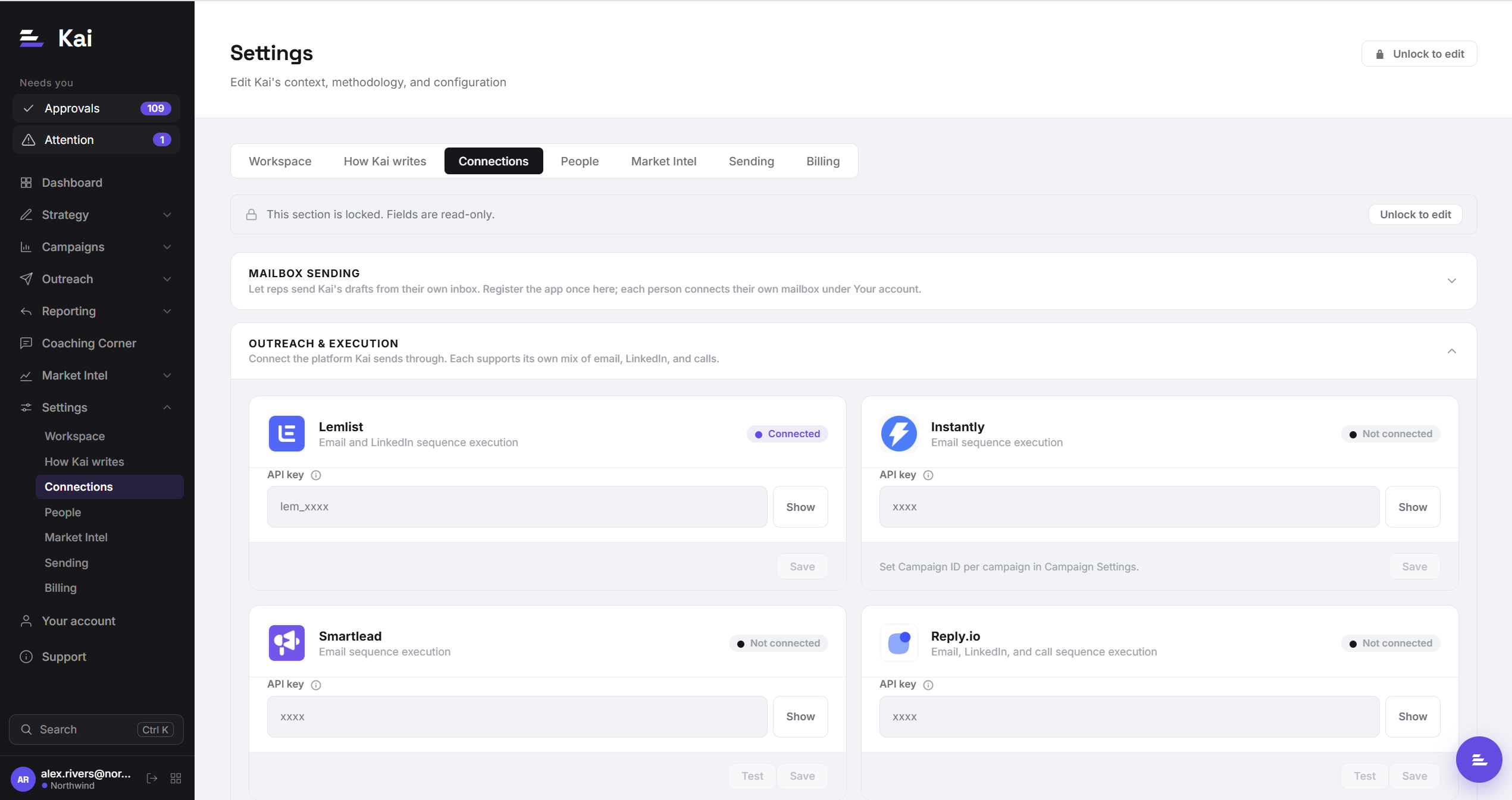The height and width of the screenshot is (800, 1512).
Task: Open the Attention warning item
Action: tap(96, 140)
